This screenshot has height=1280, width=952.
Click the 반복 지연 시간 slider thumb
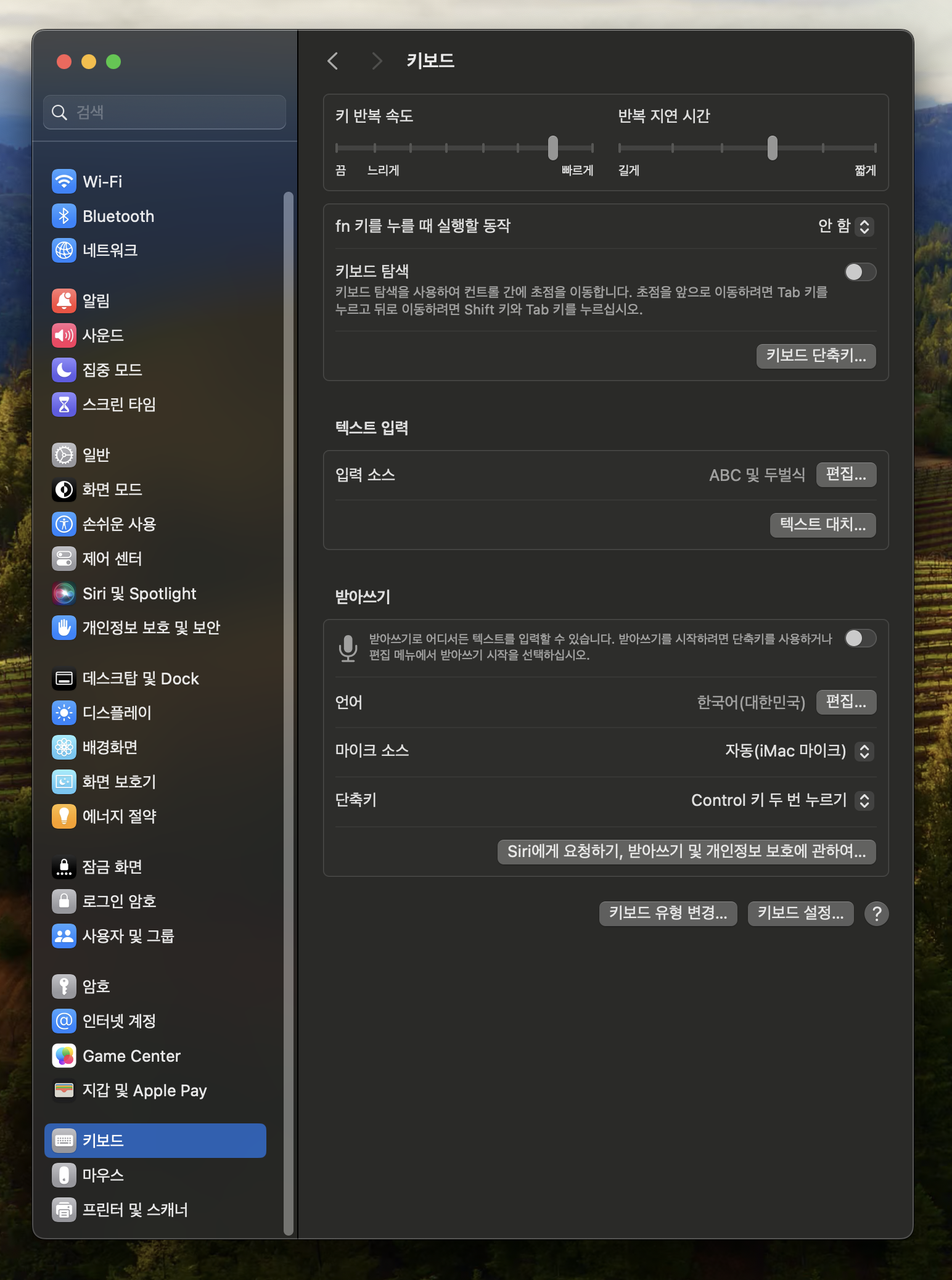tap(773, 147)
